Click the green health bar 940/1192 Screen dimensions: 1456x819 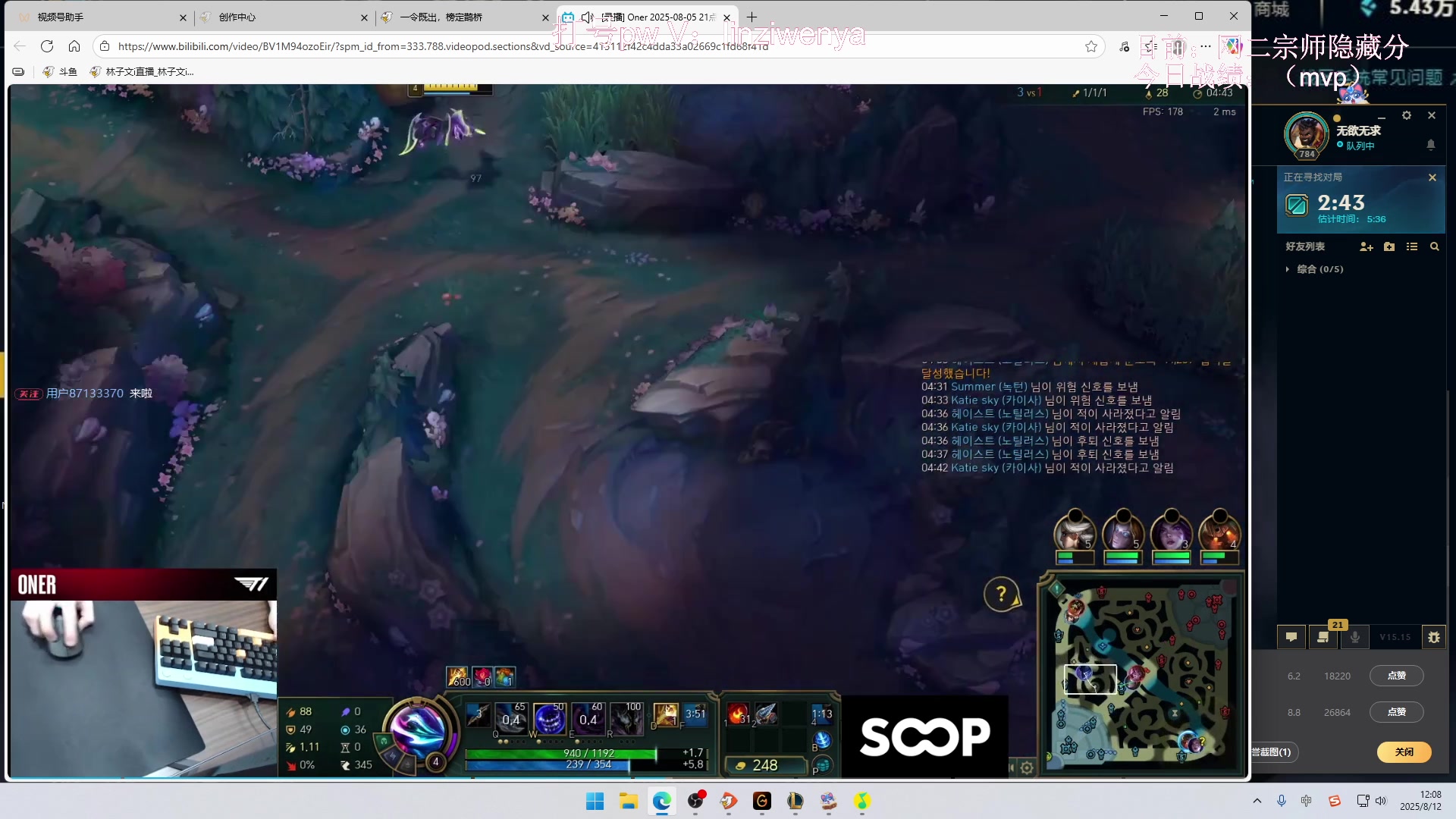pos(585,753)
